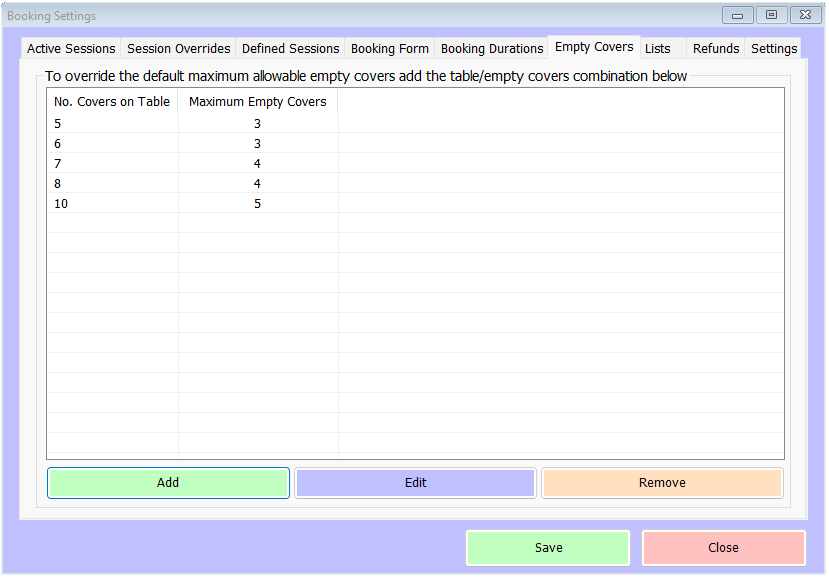The width and height of the screenshot is (829, 577).
Task: Open the Refunds tab
Action: [x=716, y=48]
